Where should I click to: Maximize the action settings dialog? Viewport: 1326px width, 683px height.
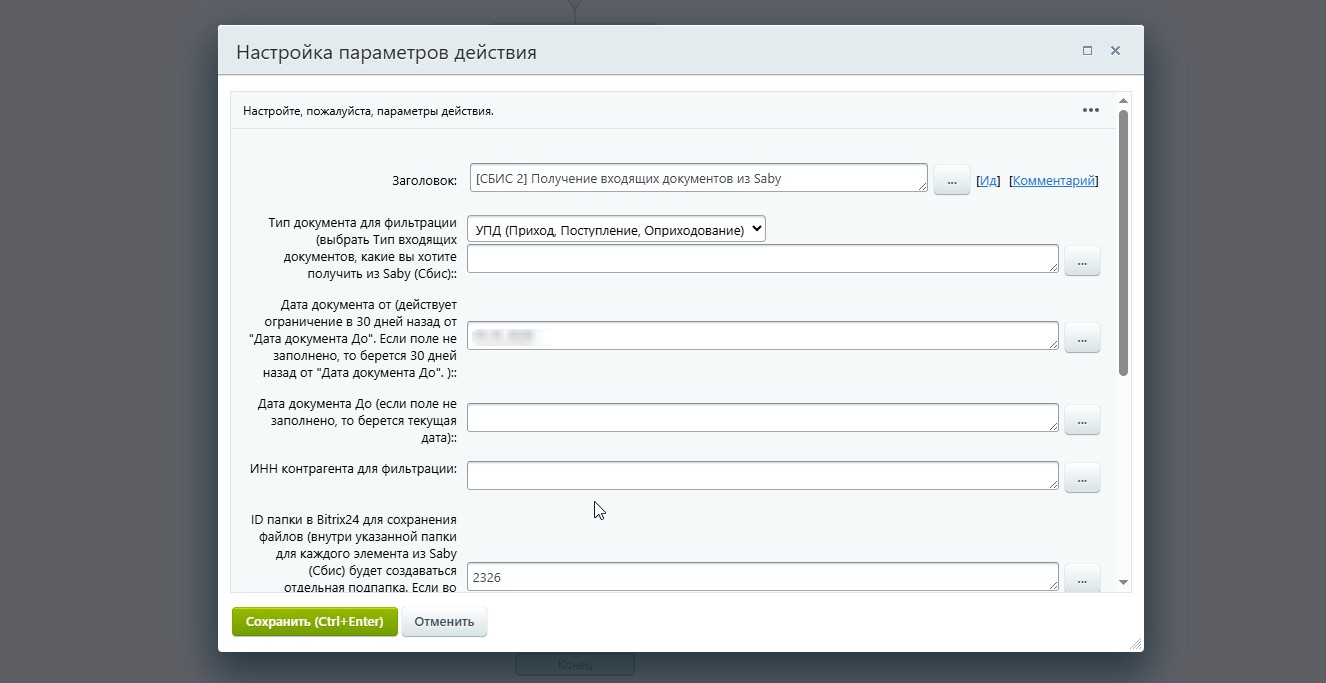[1087, 51]
